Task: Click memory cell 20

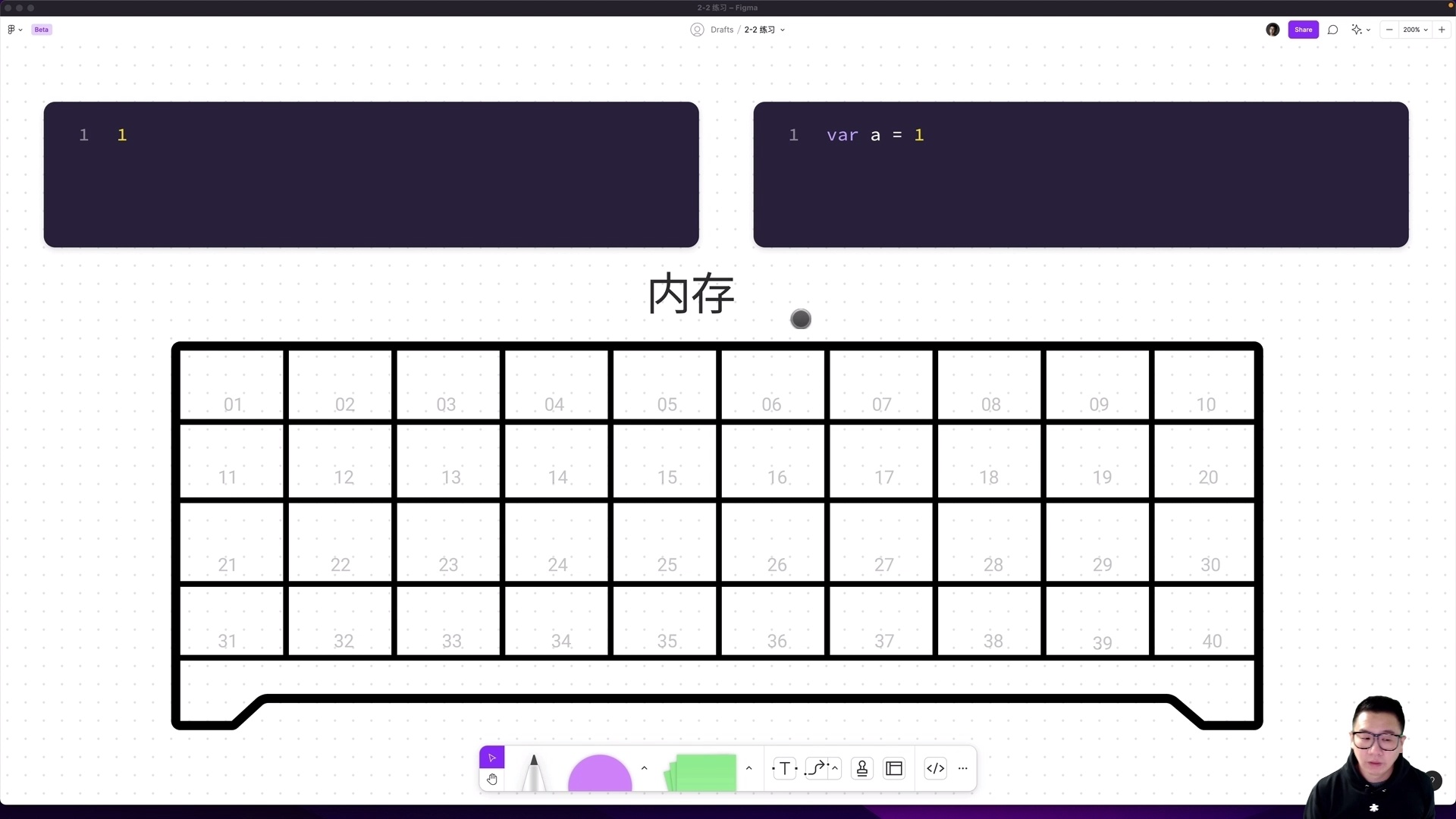Action: click(1204, 461)
